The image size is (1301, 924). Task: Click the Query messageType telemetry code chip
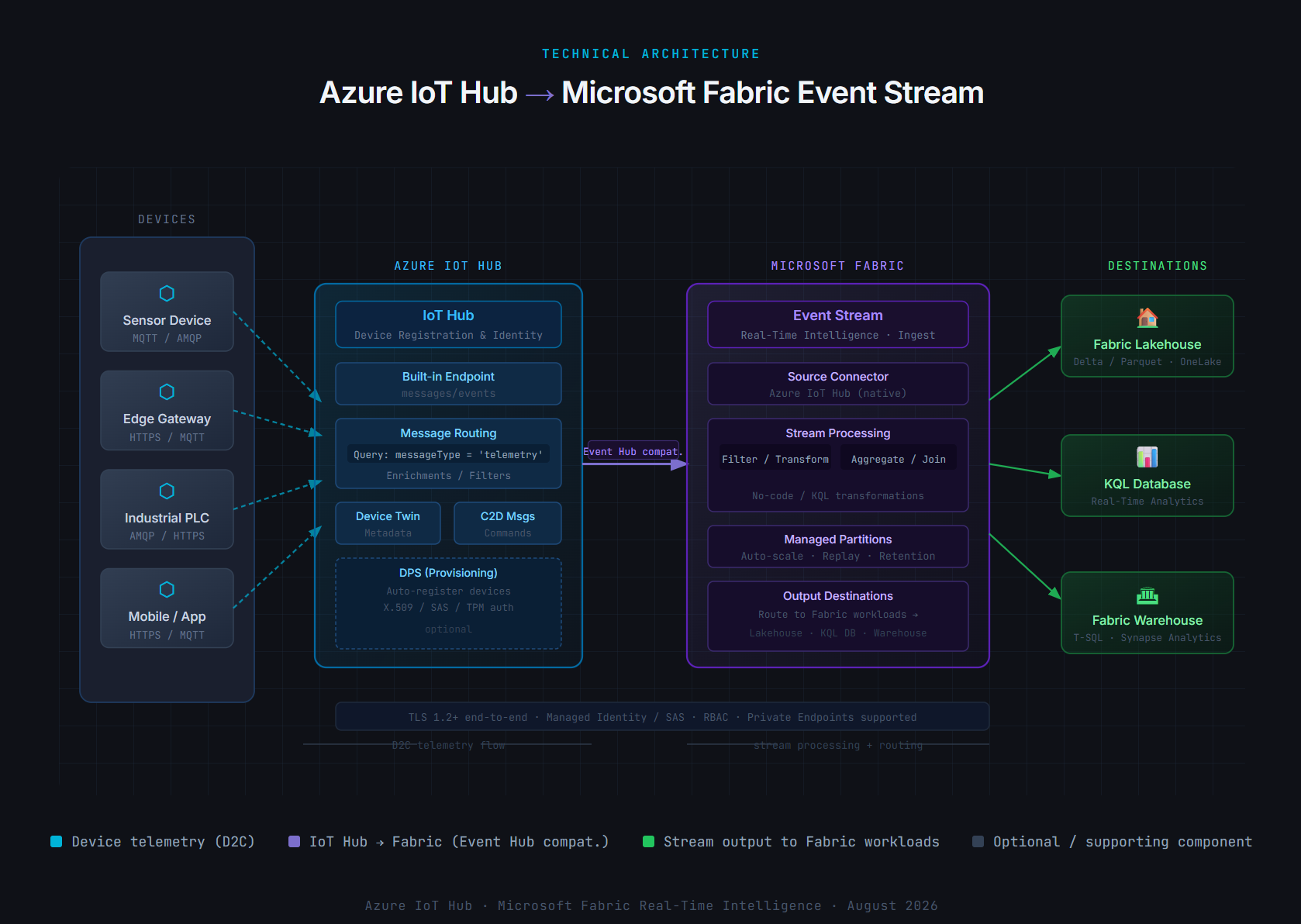coord(448,454)
